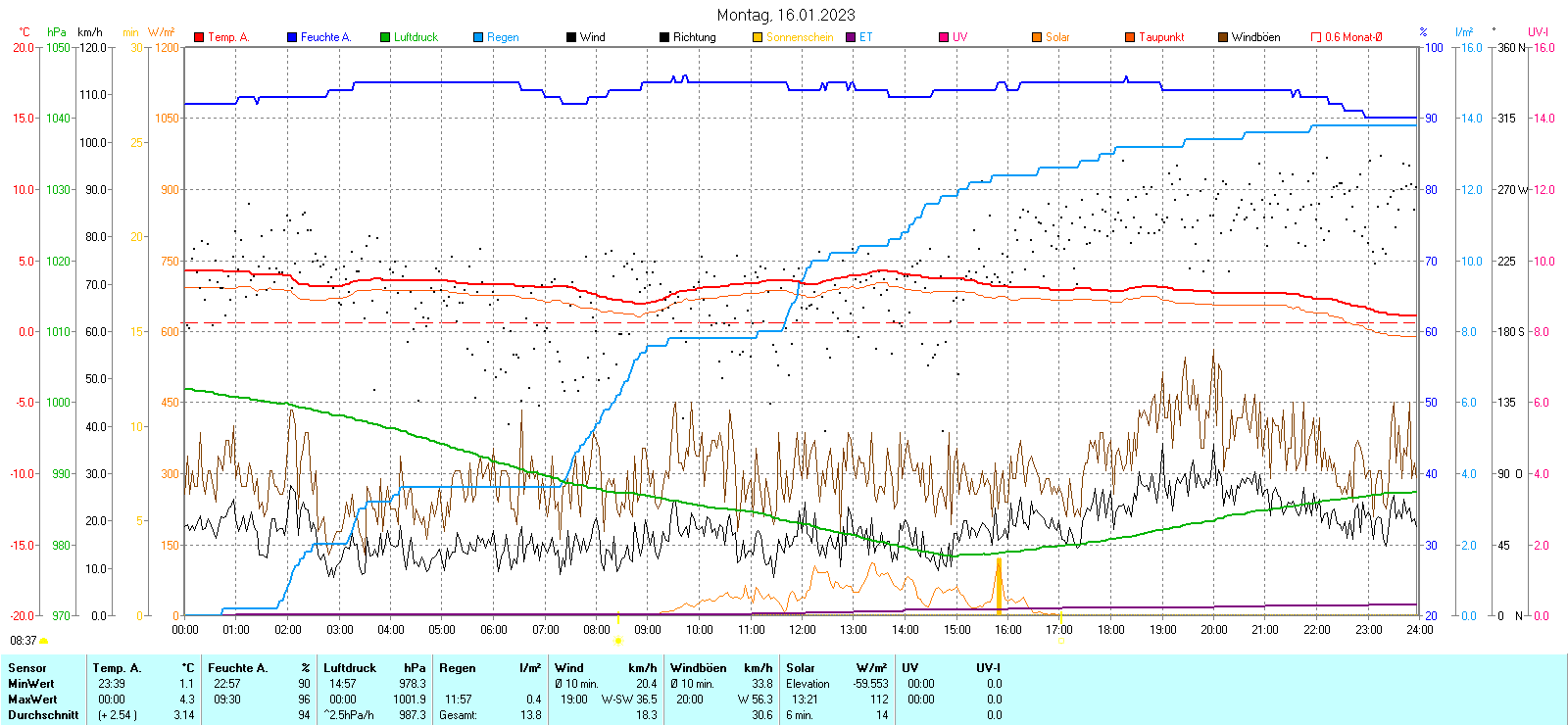The width and height of the screenshot is (1568, 725).
Task: Click the purple ET legend swatch
Action: [851, 37]
